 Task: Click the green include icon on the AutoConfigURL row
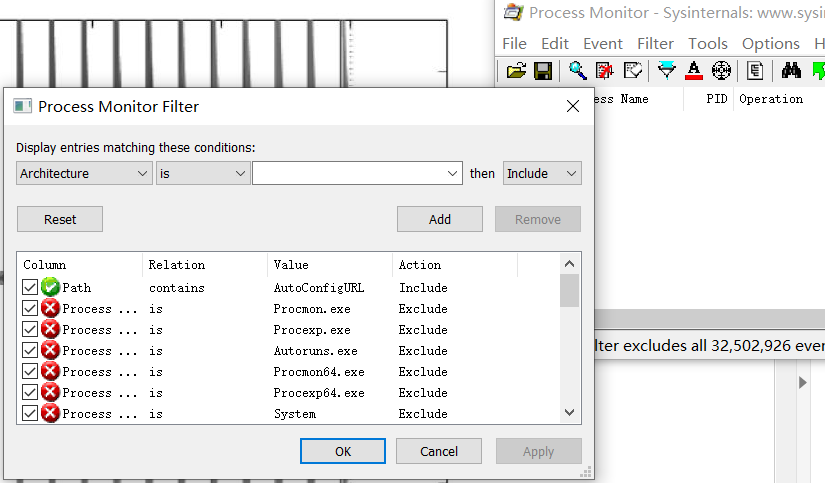(51, 287)
